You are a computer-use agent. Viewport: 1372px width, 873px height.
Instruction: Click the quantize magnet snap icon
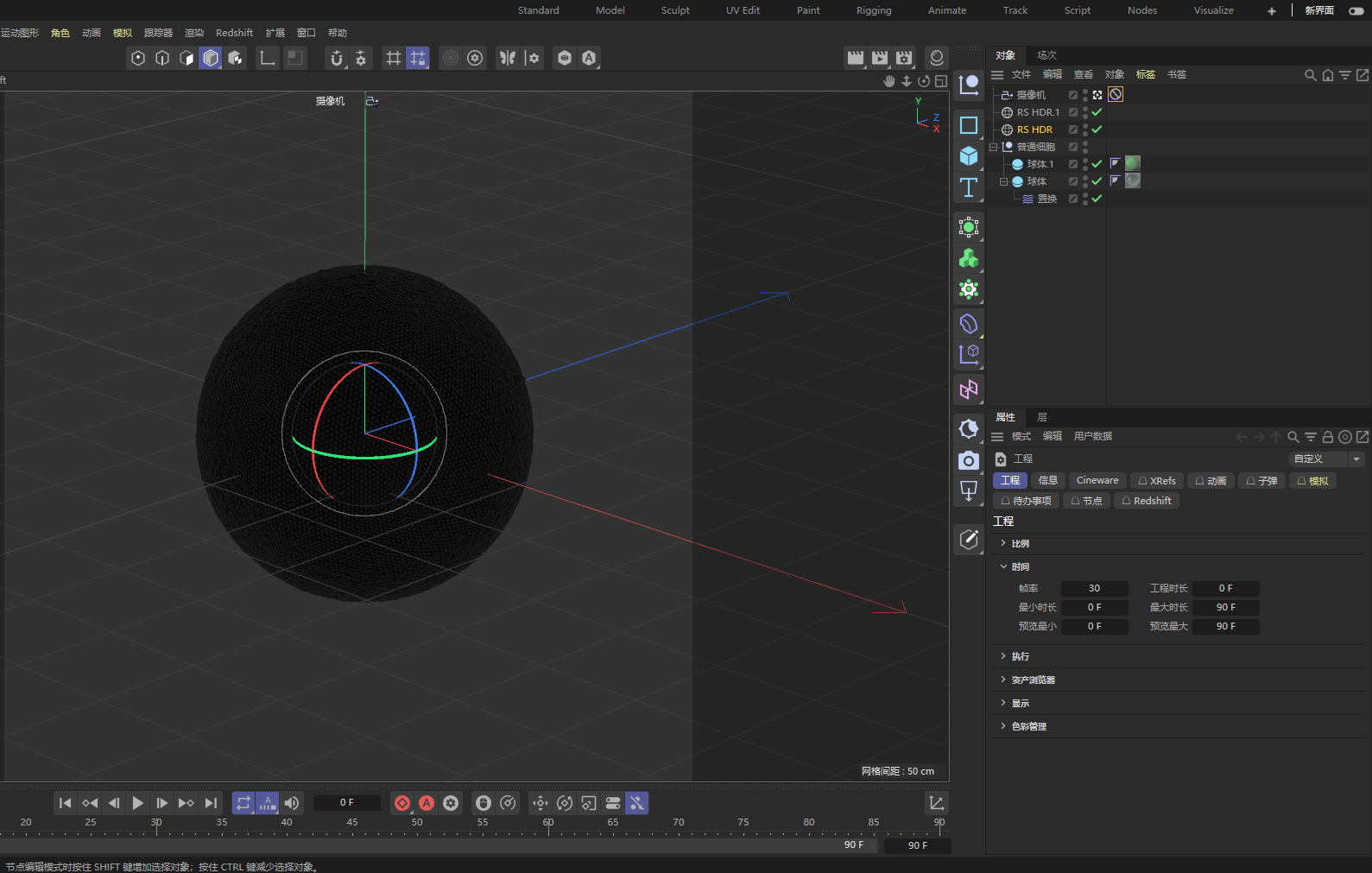(x=337, y=58)
